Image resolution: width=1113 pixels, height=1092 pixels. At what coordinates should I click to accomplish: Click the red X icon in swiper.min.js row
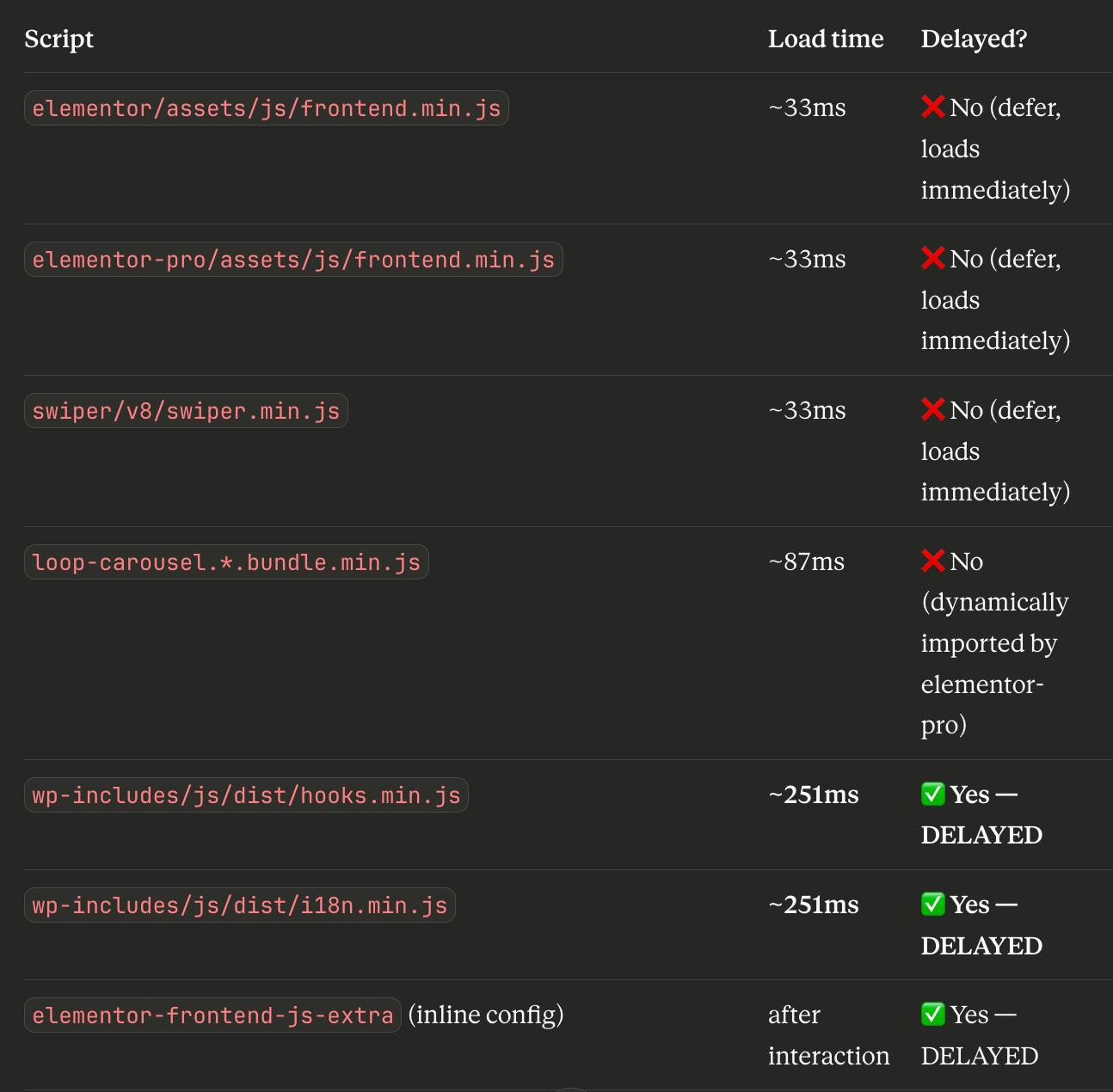pyautogui.click(x=933, y=410)
